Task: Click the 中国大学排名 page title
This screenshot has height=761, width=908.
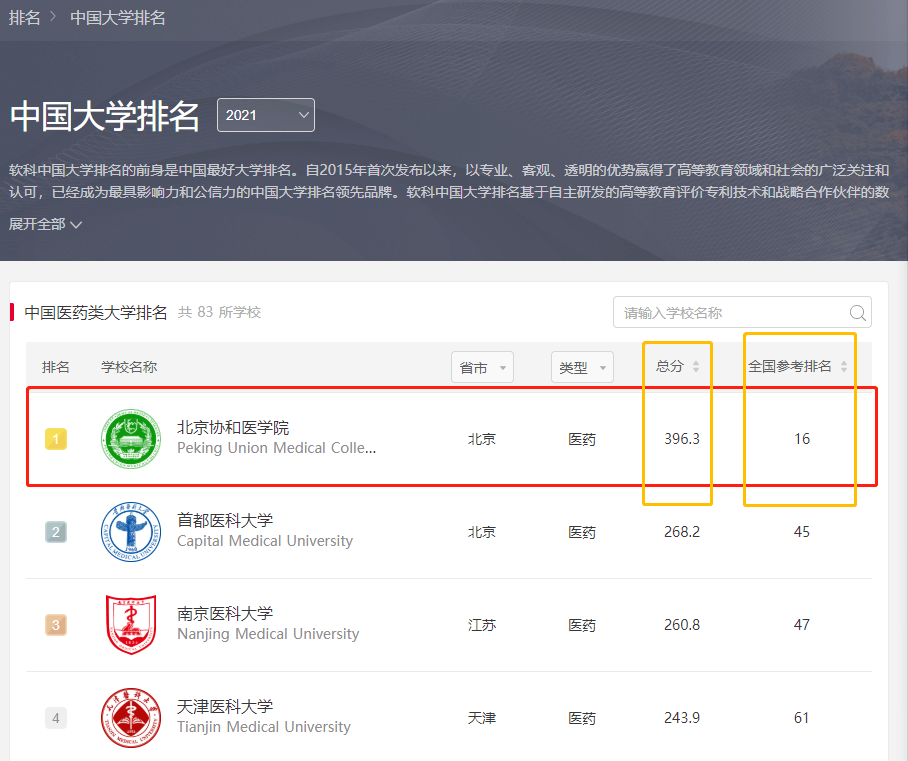Action: (105, 116)
